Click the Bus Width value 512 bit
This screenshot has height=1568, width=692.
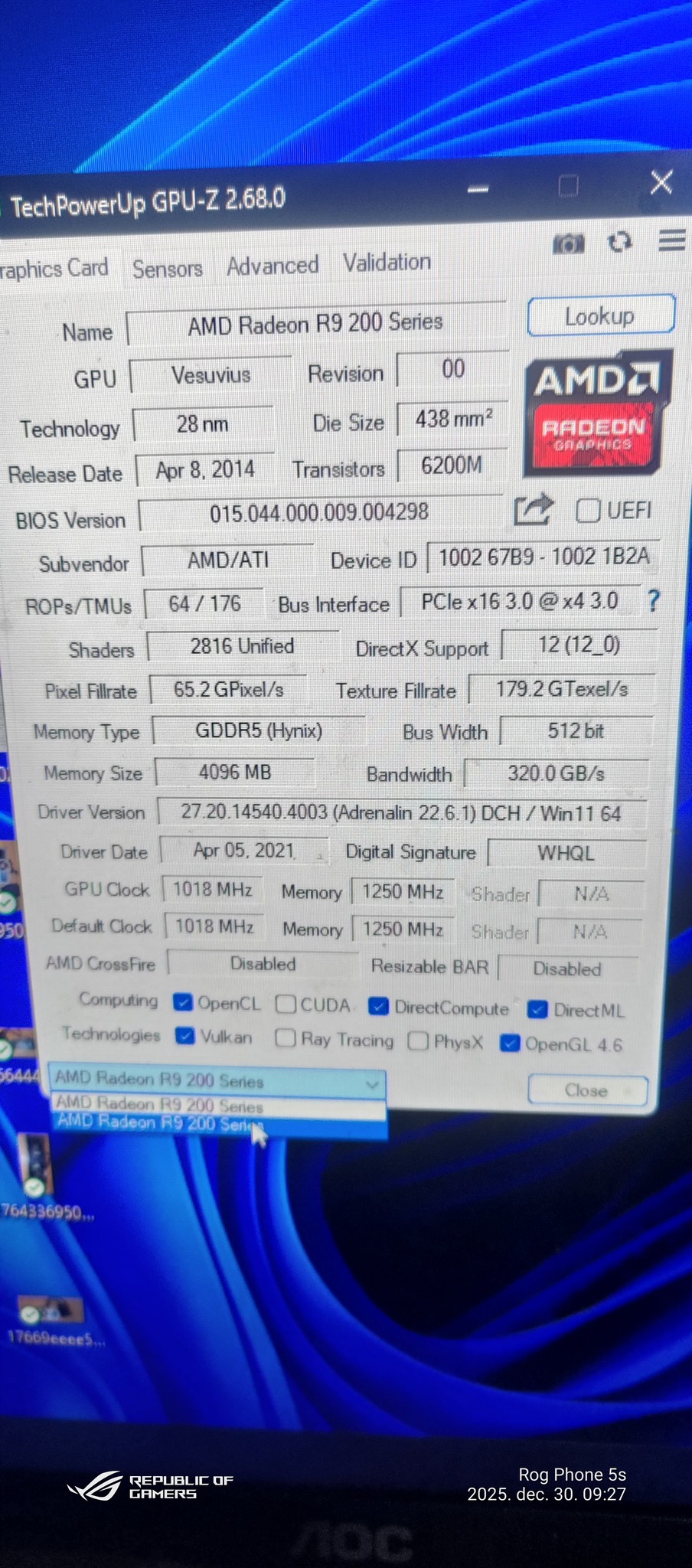[576, 731]
